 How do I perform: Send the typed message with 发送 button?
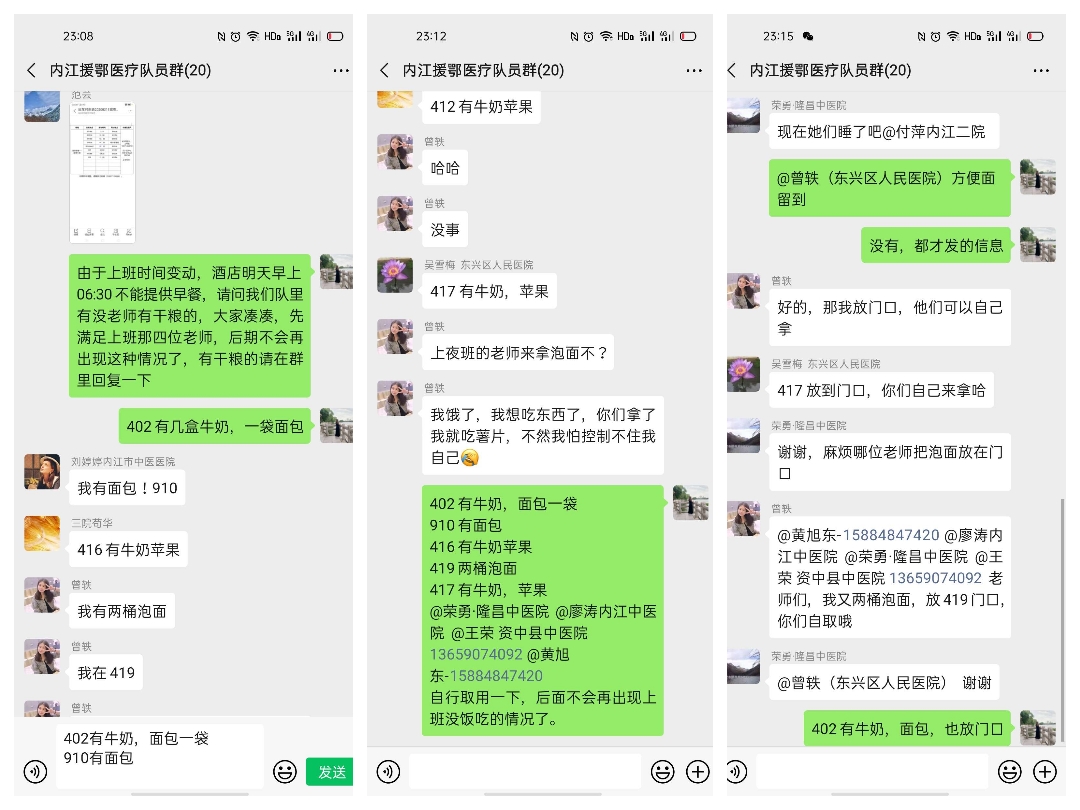pos(330,772)
